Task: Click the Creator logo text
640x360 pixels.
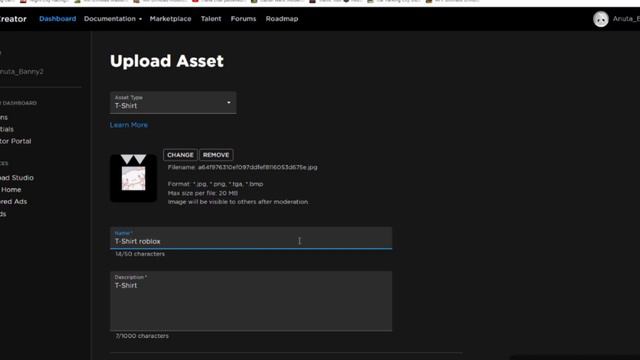Action: pos(13,19)
